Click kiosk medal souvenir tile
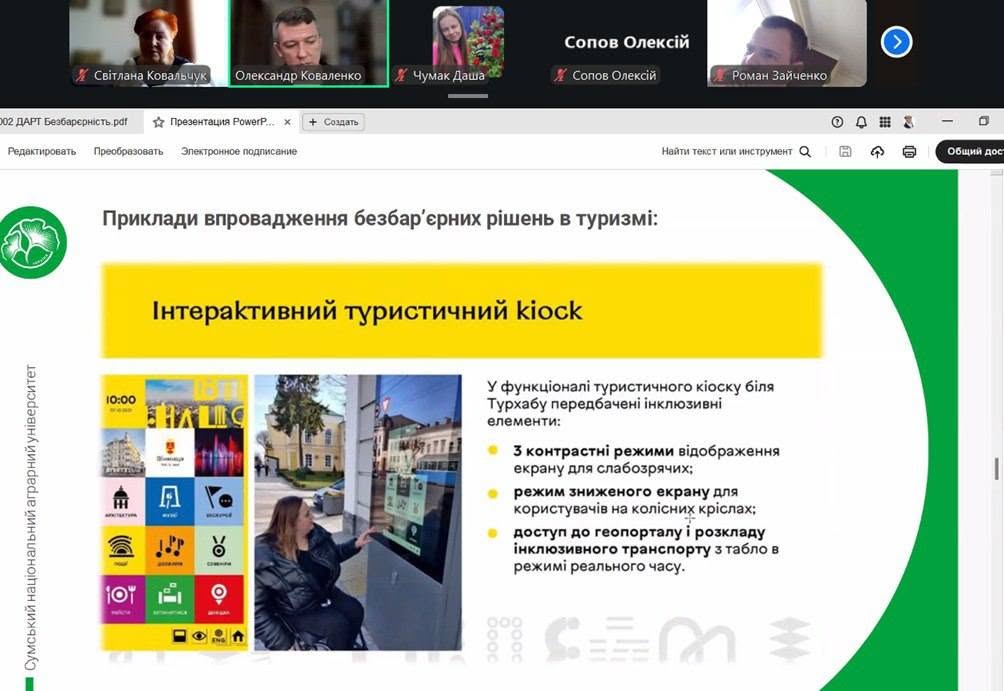The width and height of the screenshot is (1004, 691). point(219,549)
